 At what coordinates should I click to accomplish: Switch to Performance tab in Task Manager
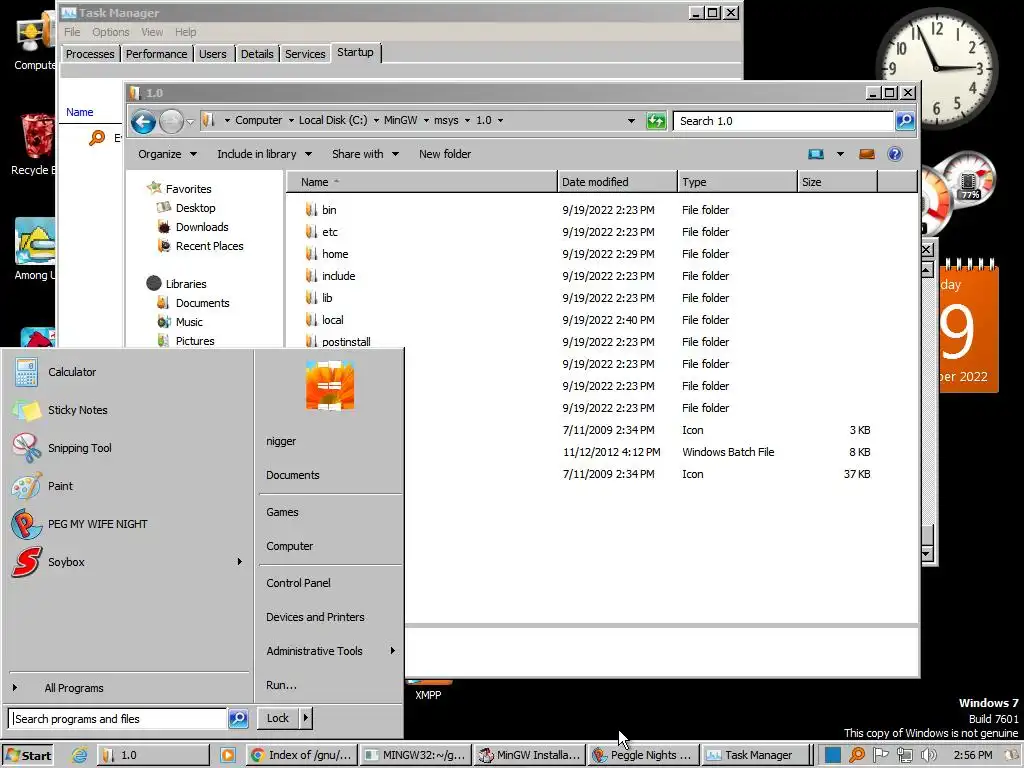(156, 54)
